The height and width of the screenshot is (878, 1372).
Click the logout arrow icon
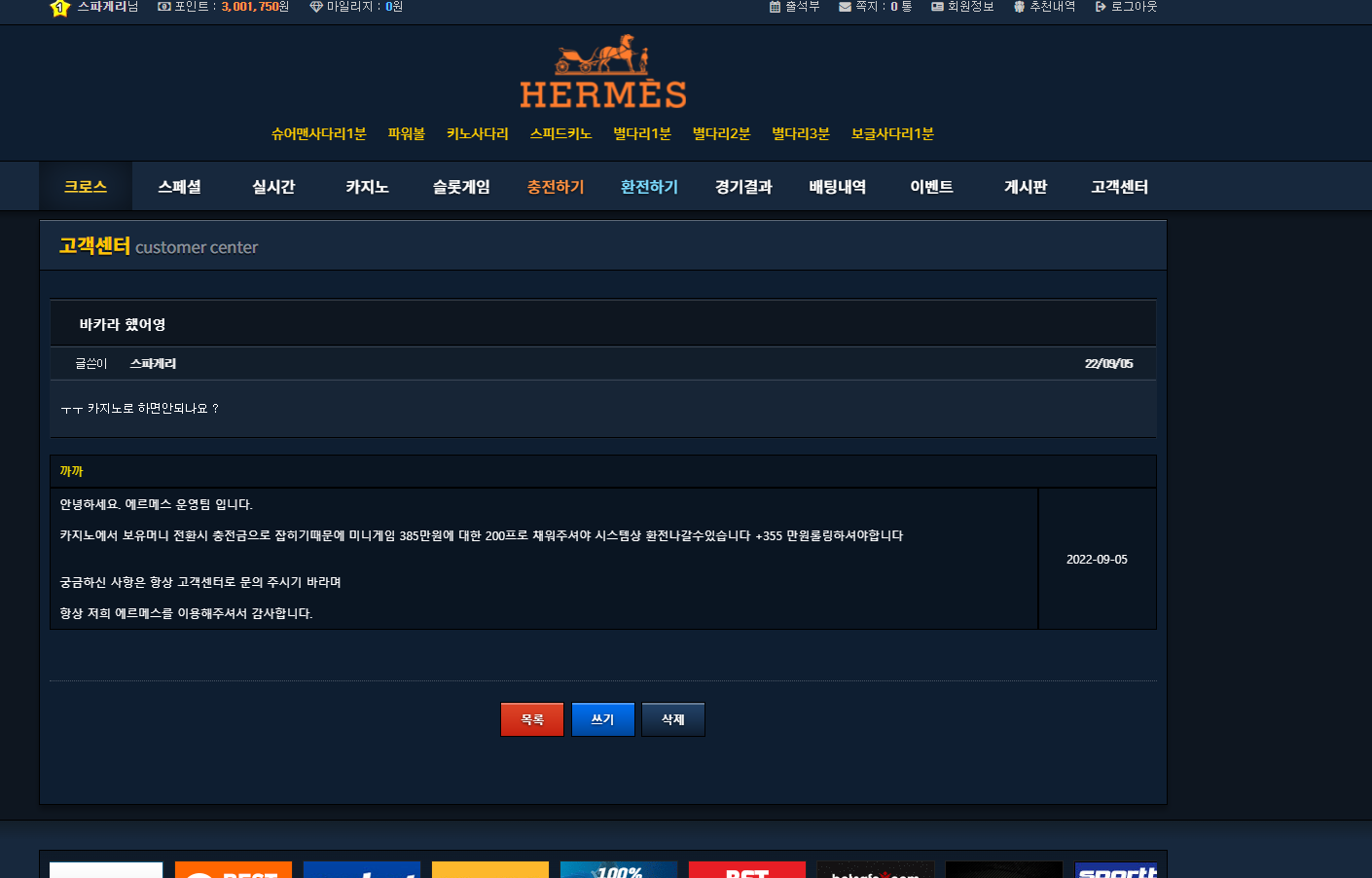tap(1101, 7)
